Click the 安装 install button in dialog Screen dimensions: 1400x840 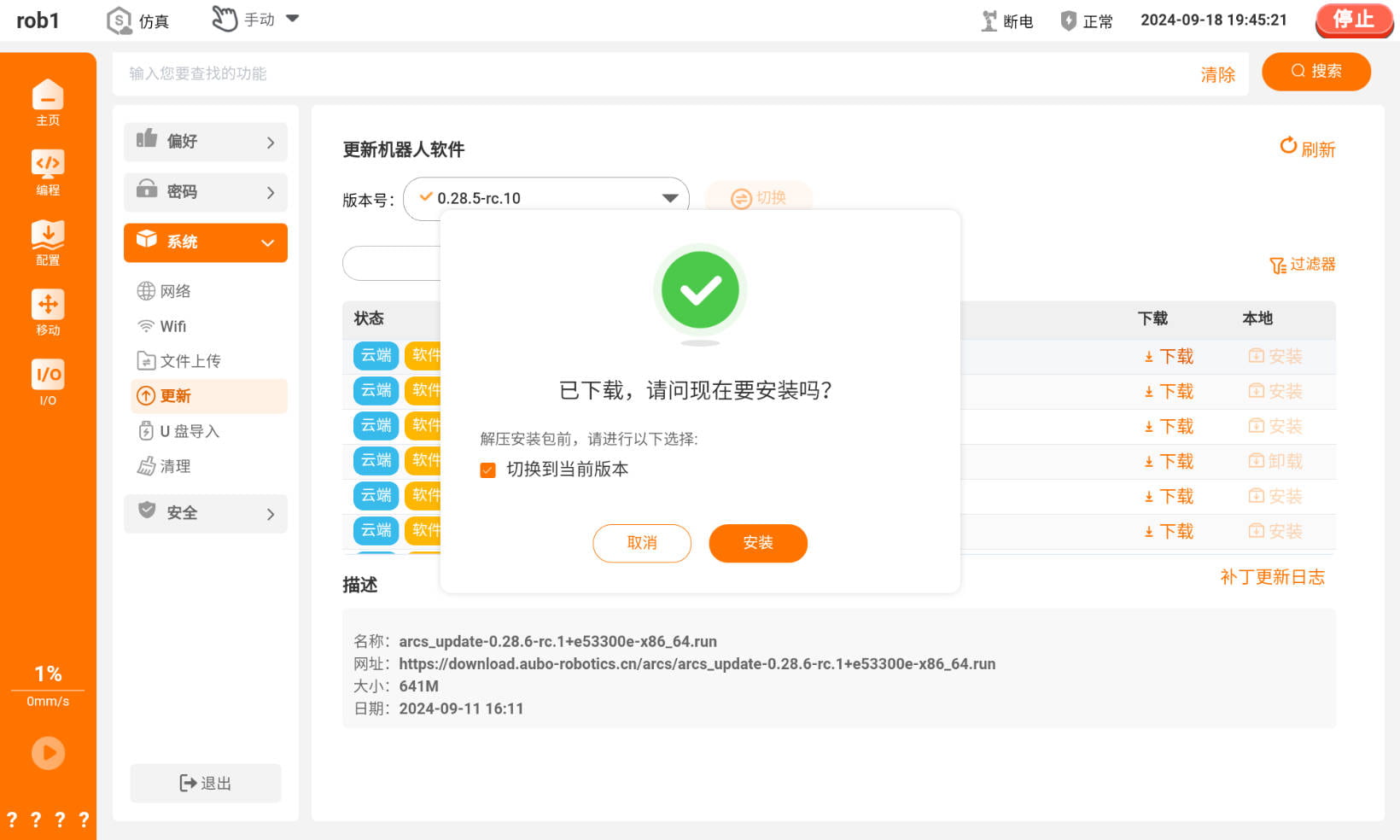point(758,543)
